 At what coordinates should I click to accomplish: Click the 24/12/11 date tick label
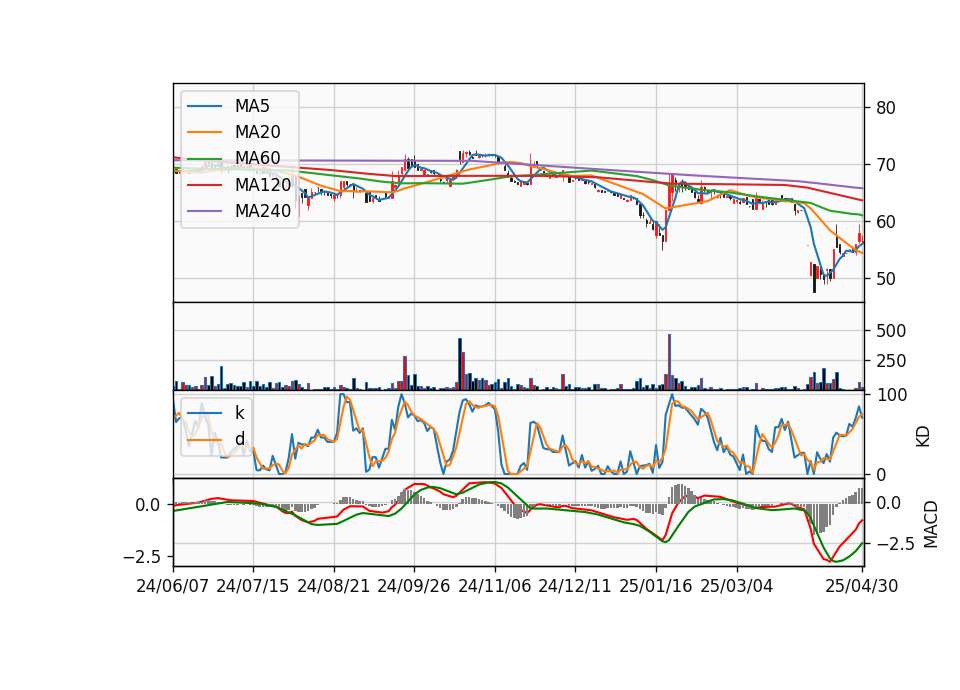click(575, 586)
